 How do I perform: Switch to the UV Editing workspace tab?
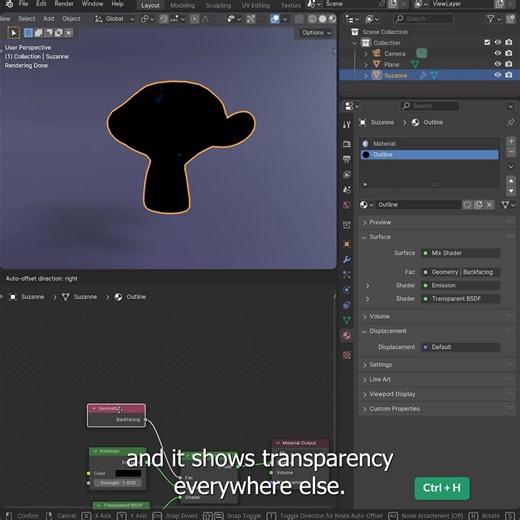coord(256,5)
